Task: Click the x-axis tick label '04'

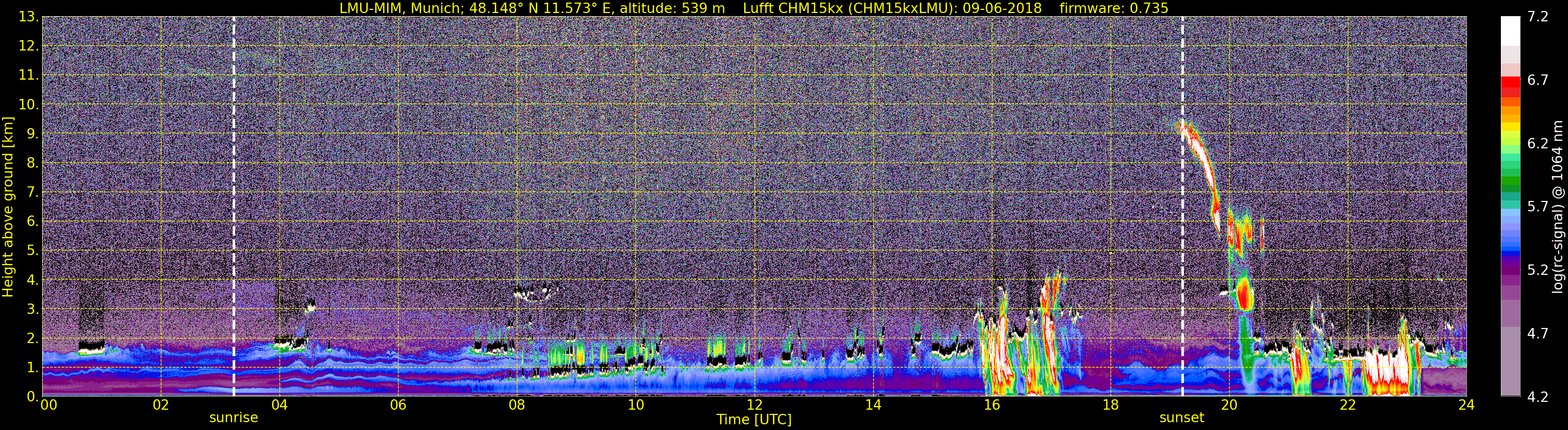Action: pos(279,405)
